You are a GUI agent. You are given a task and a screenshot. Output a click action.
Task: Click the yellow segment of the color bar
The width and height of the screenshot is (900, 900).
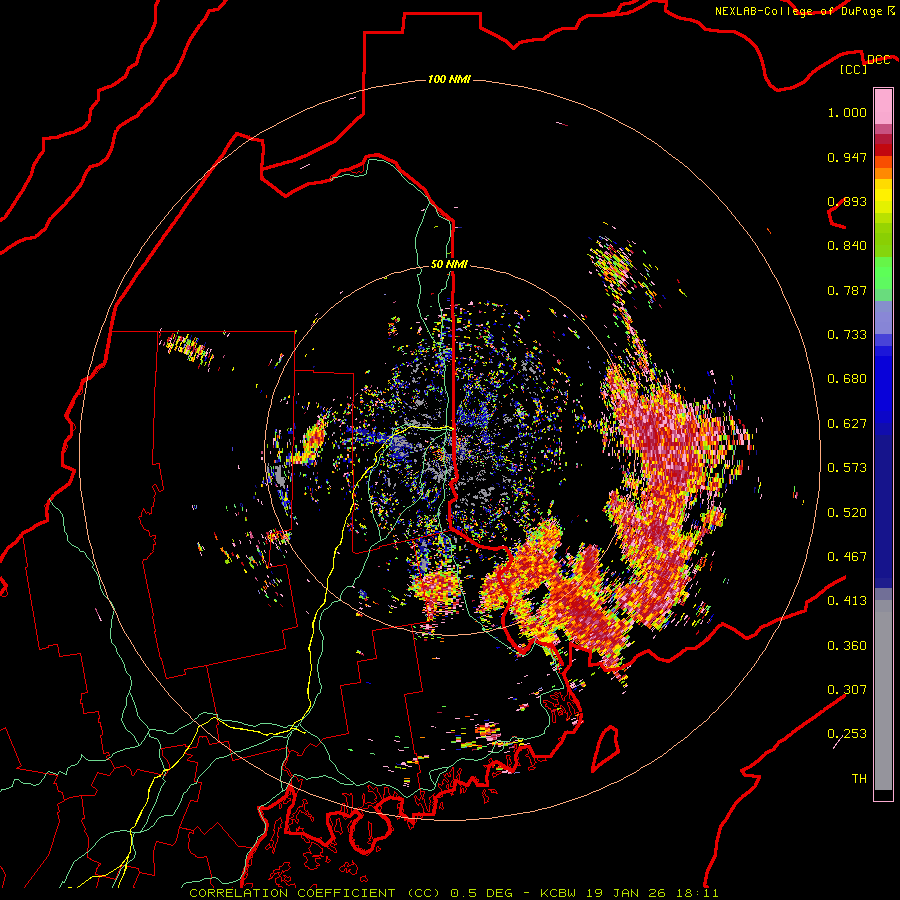click(x=883, y=197)
